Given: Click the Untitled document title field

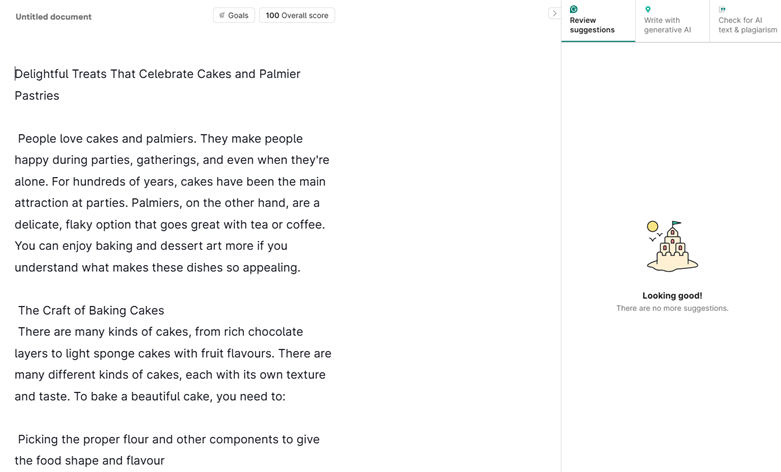Looking at the screenshot, I should [x=53, y=17].
